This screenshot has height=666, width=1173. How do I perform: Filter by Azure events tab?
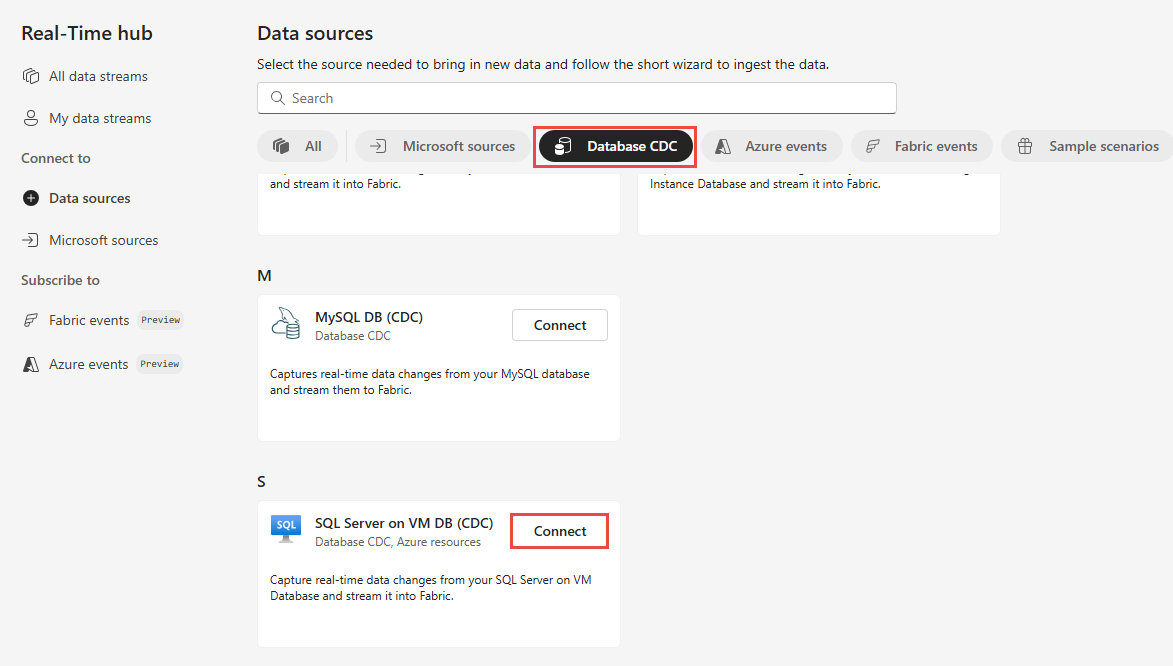tap(772, 147)
